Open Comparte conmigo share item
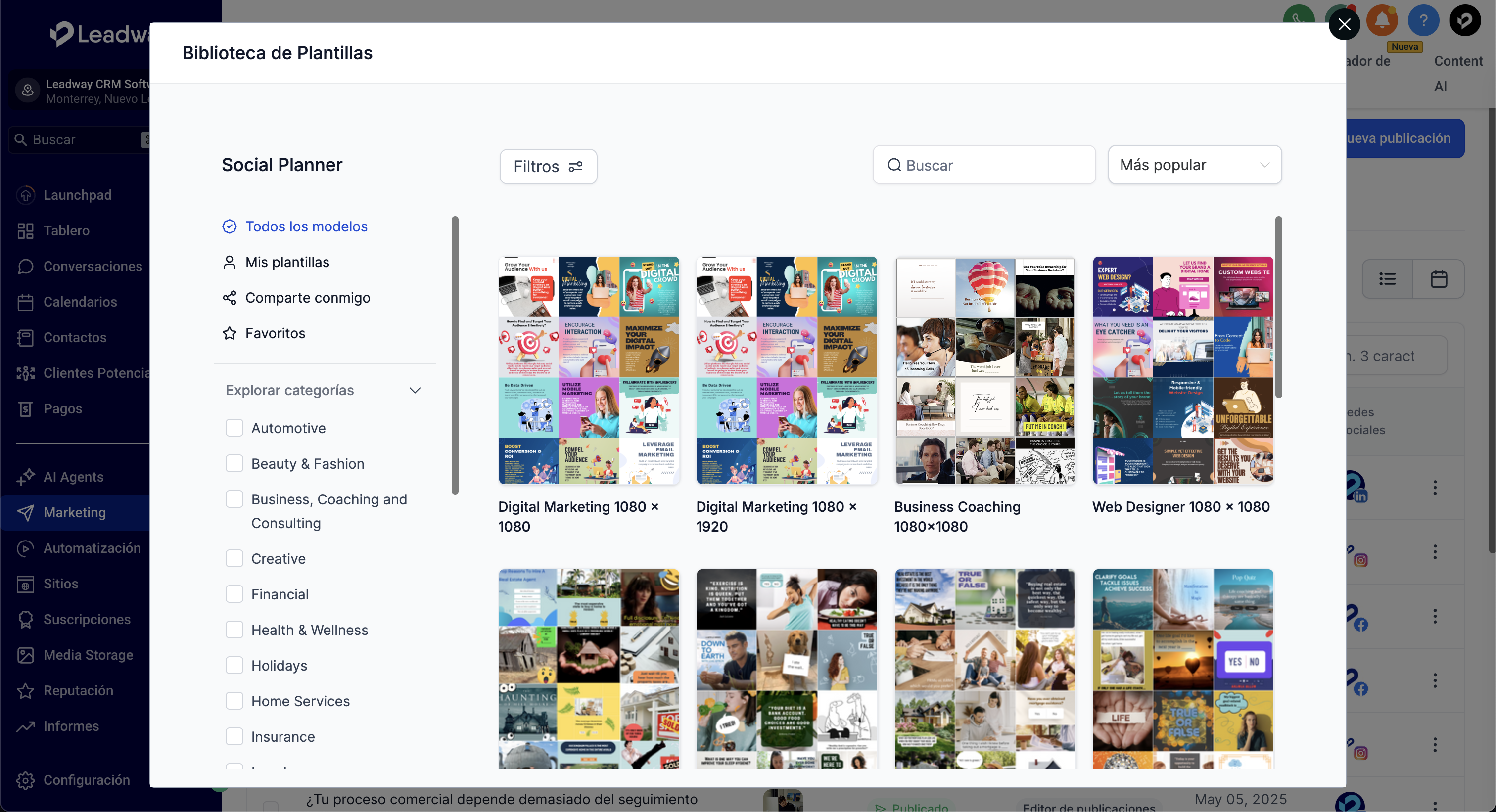Screen dimensions: 1496x812 [307, 298]
